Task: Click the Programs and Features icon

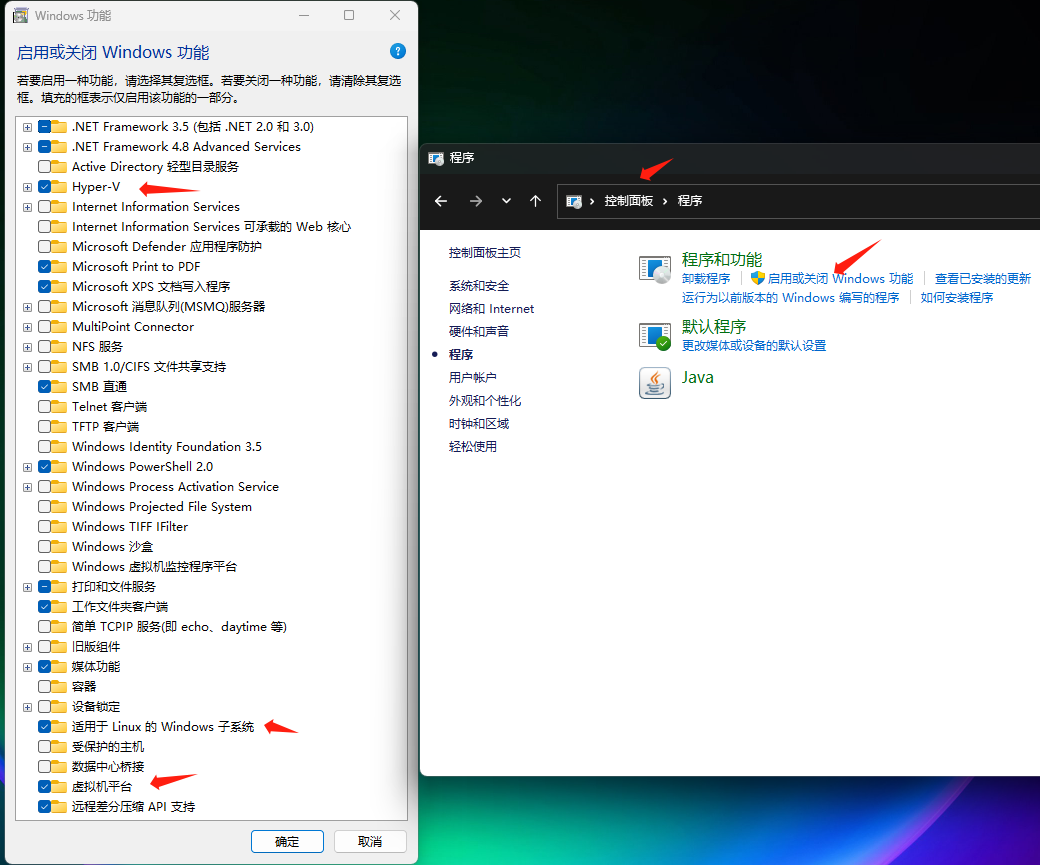Action: coord(655,269)
